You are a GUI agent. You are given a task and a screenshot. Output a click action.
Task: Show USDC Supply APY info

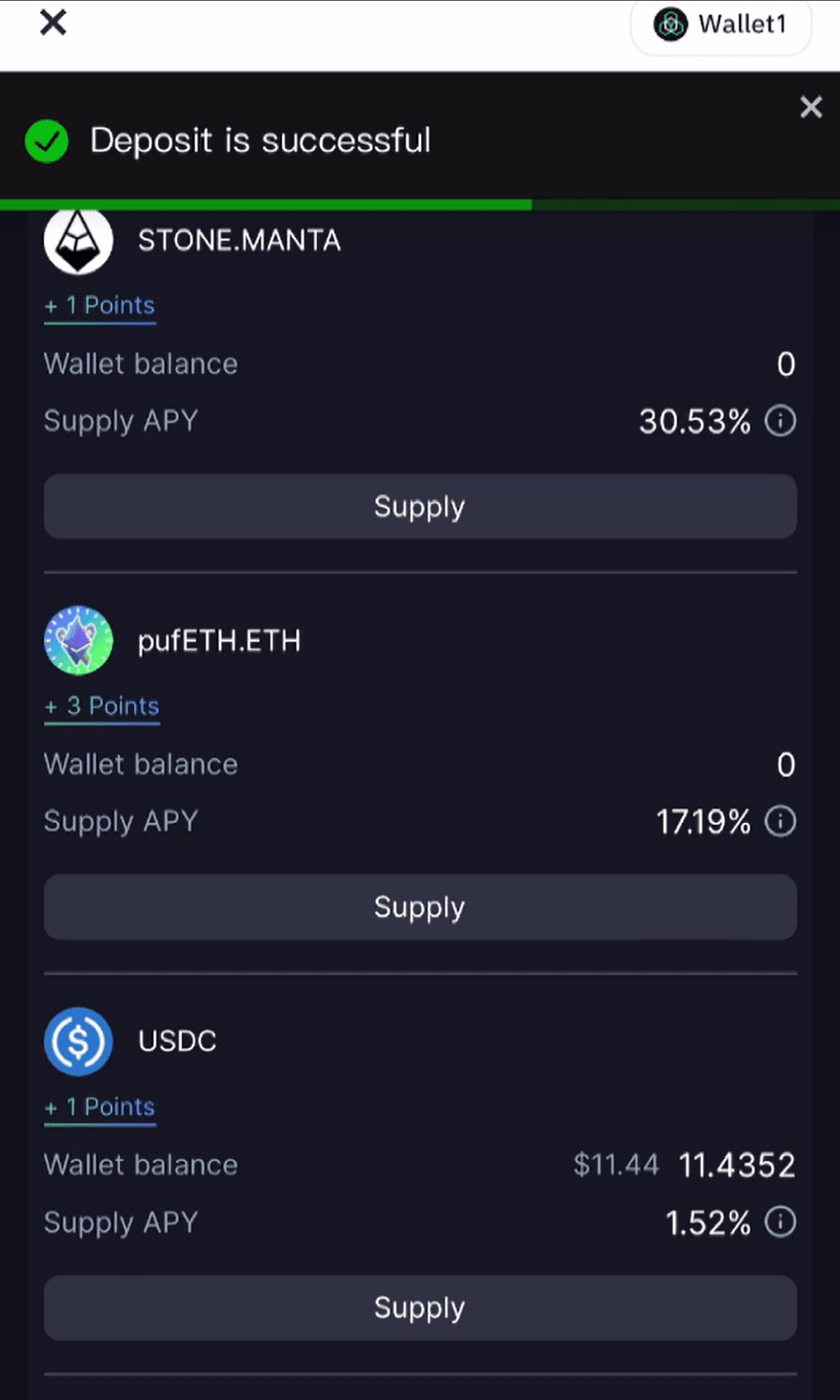(780, 1222)
